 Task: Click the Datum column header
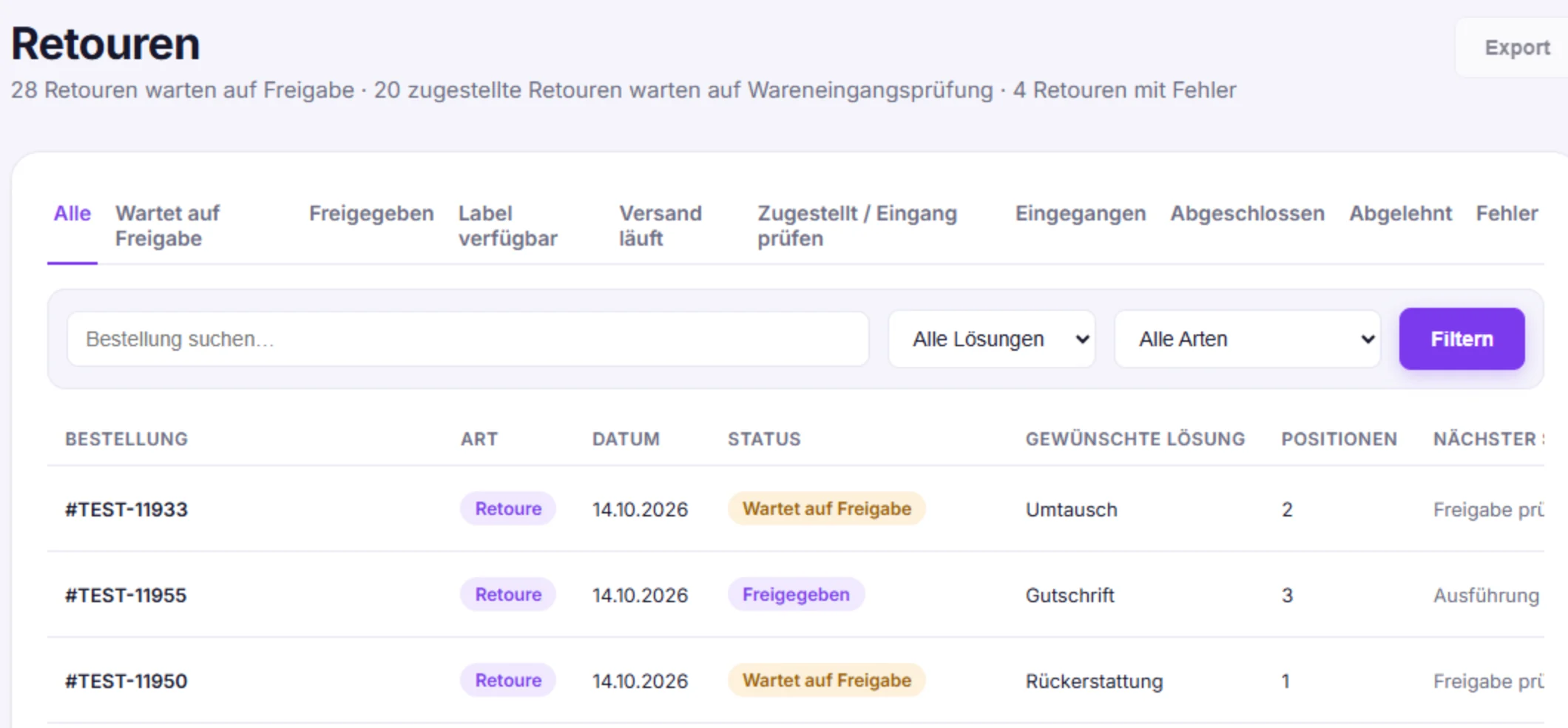pyautogui.click(x=626, y=439)
